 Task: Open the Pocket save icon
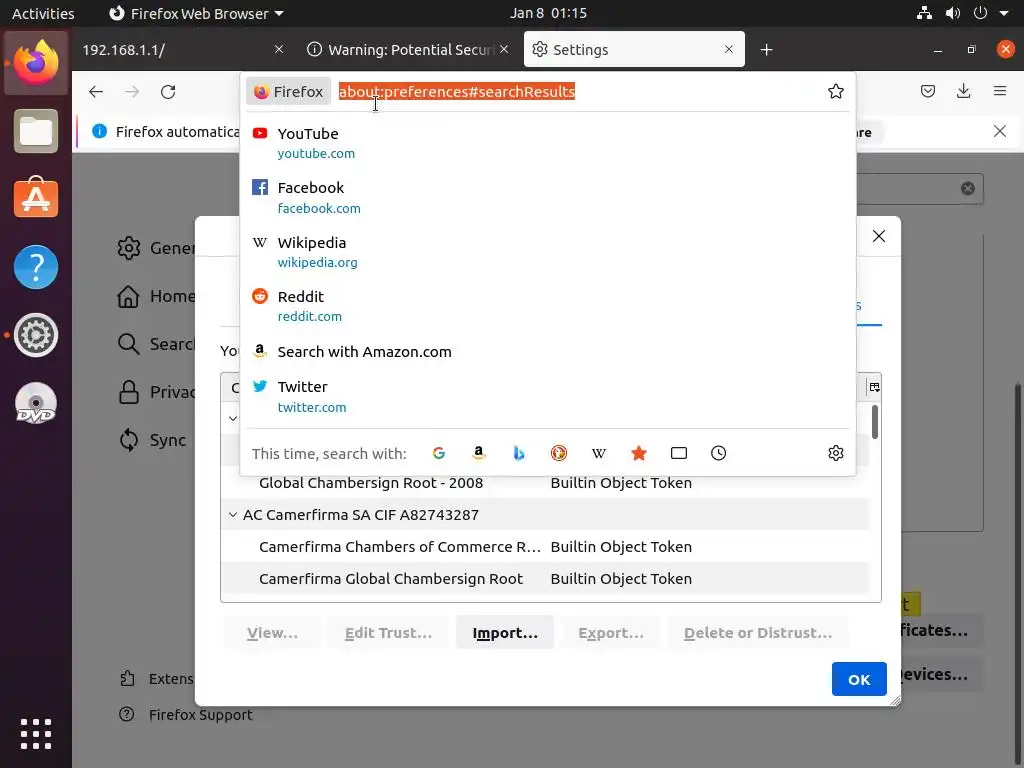click(927, 91)
